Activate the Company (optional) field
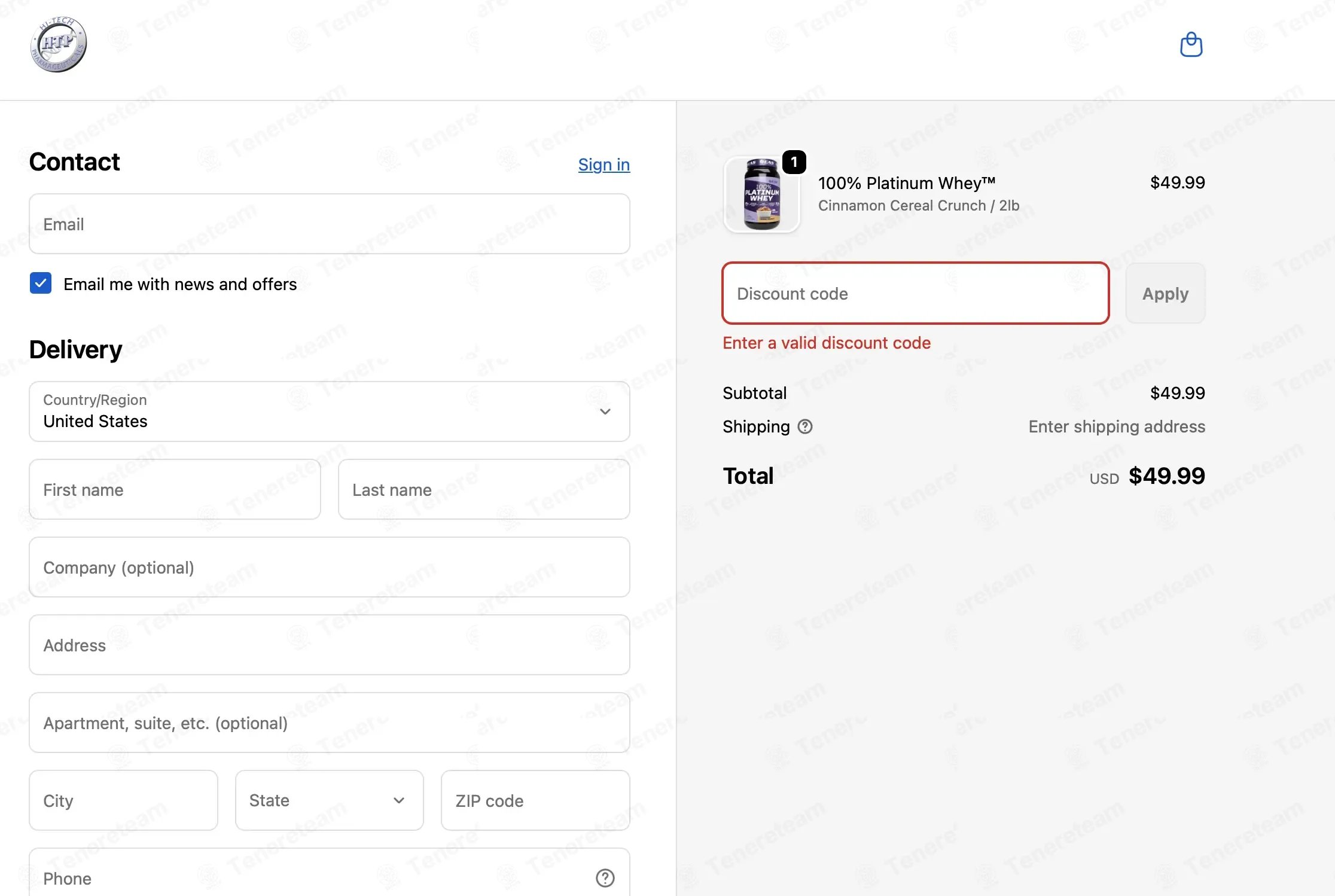This screenshot has width=1335, height=896. pyautogui.click(x=330, y=567)
